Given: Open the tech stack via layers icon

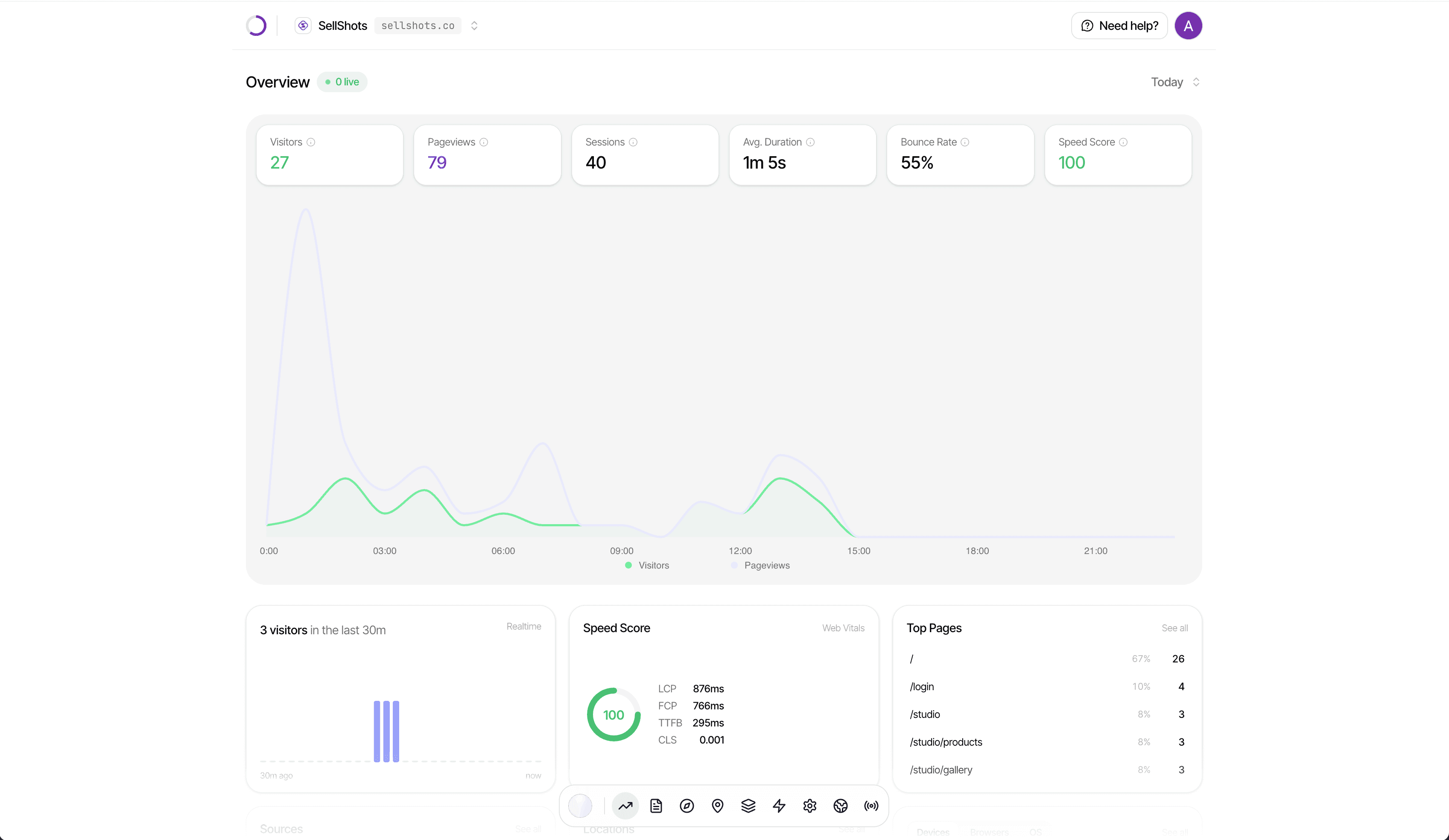Looking at the screenshot, I should click(x=748, y=805).
